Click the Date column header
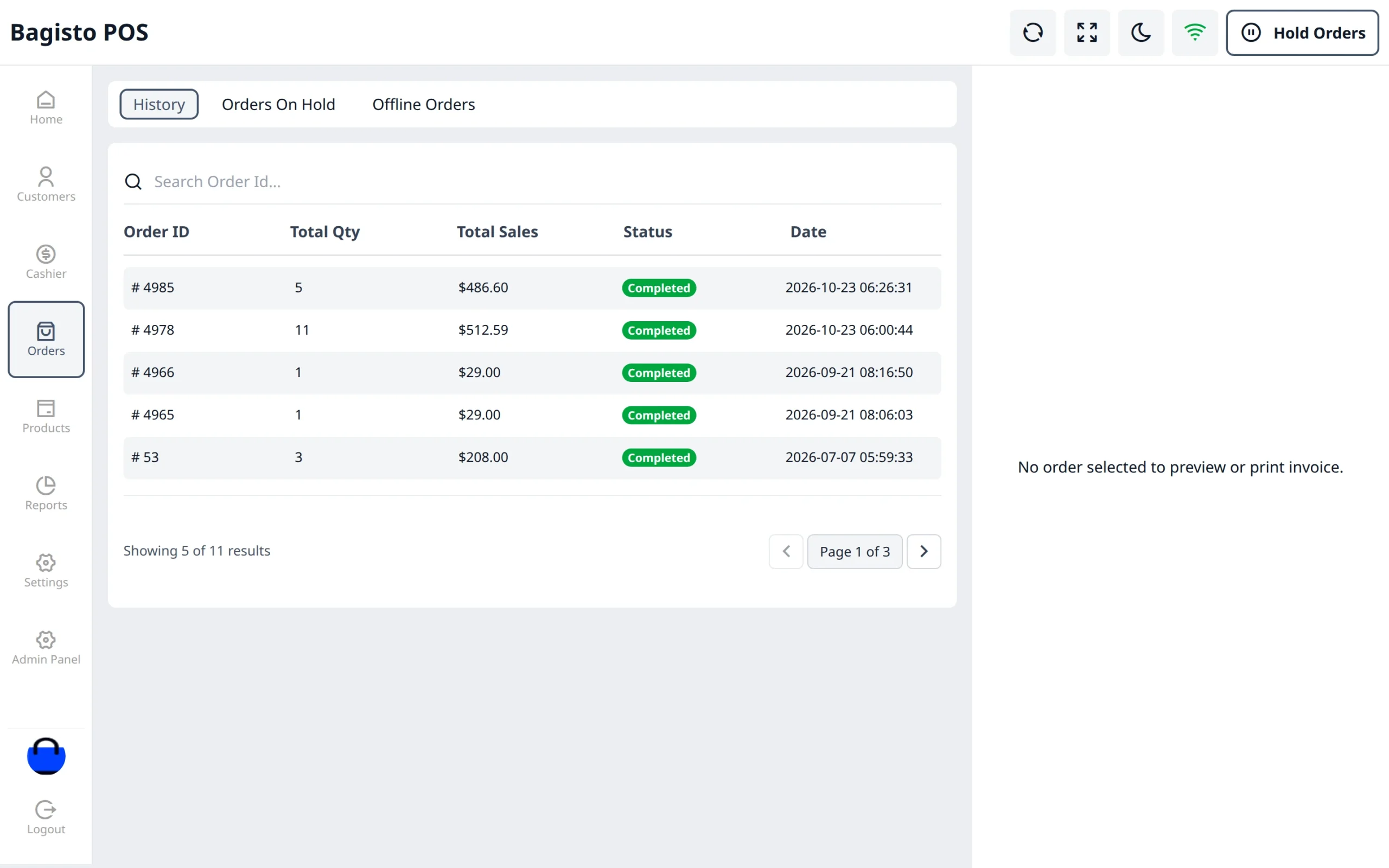 (x=808, y=232)
